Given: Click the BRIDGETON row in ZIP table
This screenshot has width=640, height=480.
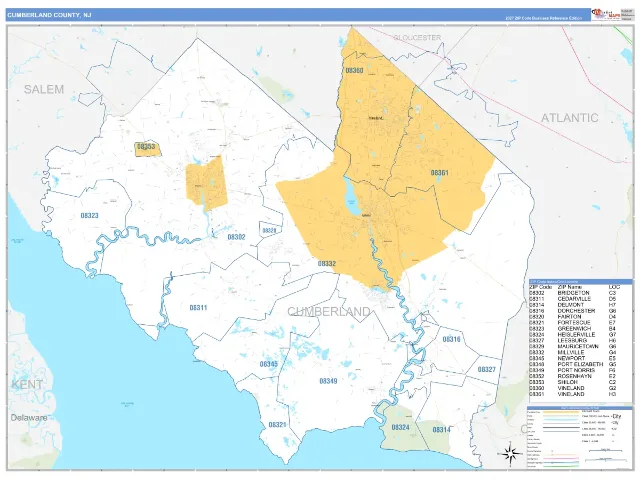Looking at the screenshot, I should pyautogui.click(x=574, y=293).
